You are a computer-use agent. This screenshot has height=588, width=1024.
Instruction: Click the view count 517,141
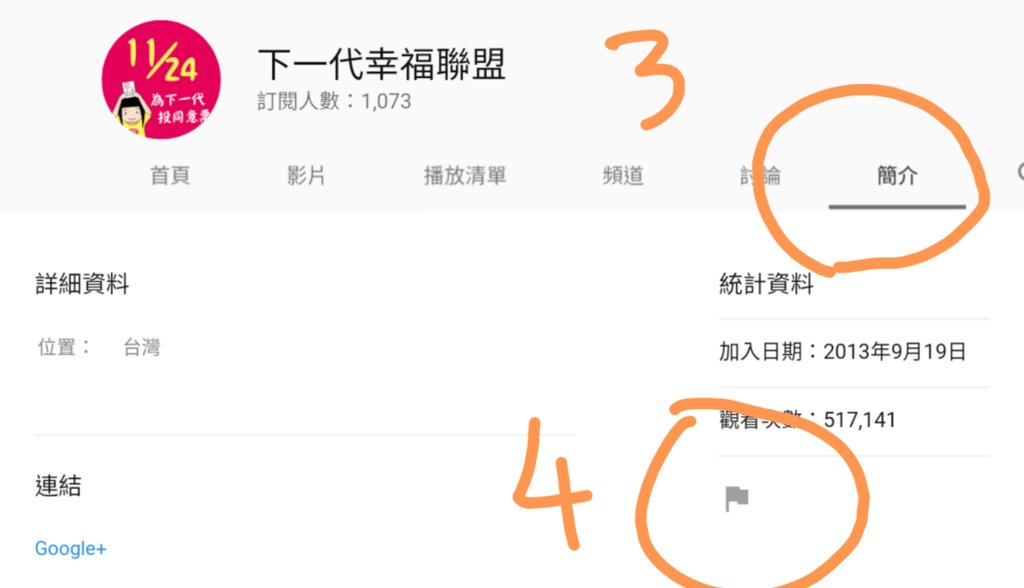pyautogui.click(x=859, y=419)
